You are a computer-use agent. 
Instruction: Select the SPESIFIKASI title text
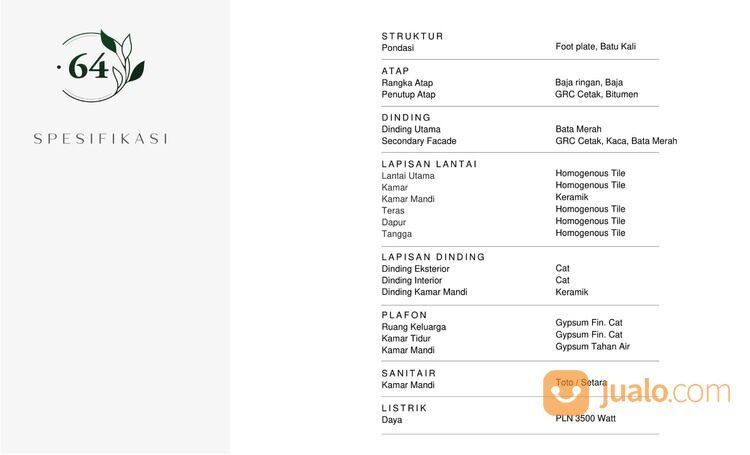point(100,138)
